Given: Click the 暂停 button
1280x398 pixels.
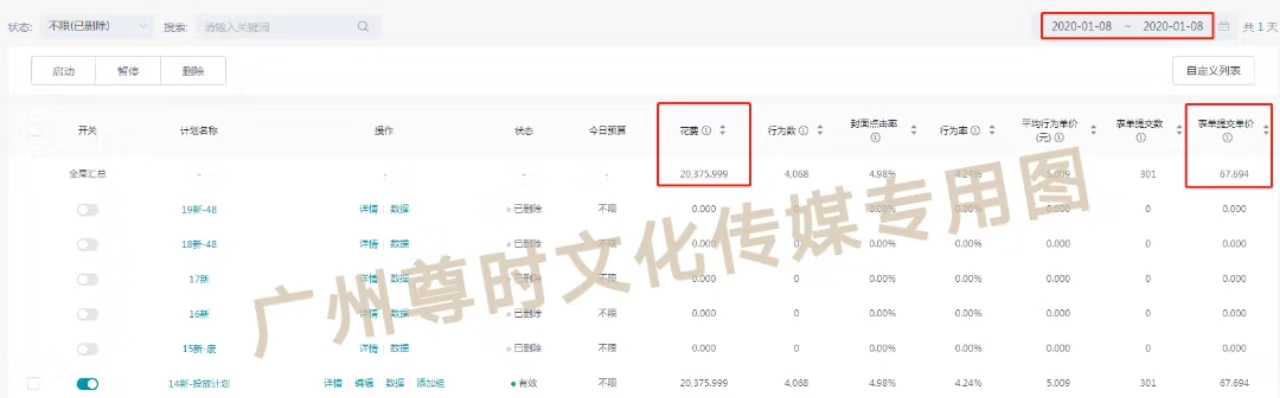Looking at the screenshot, I should [128, 71].
